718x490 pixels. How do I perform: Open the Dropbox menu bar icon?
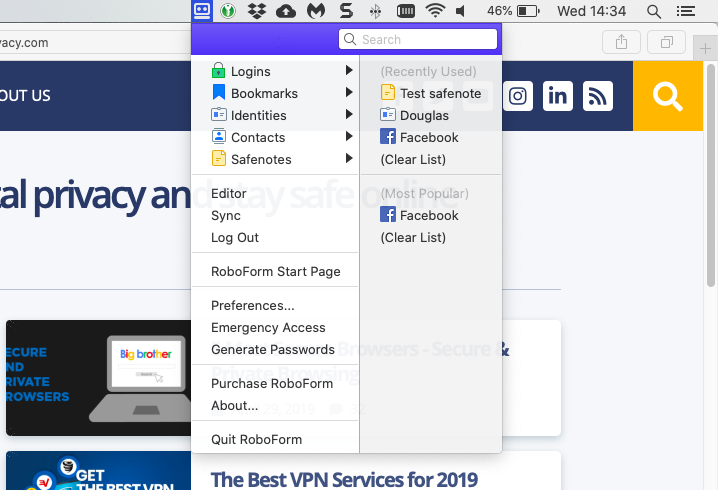point(257,11)
